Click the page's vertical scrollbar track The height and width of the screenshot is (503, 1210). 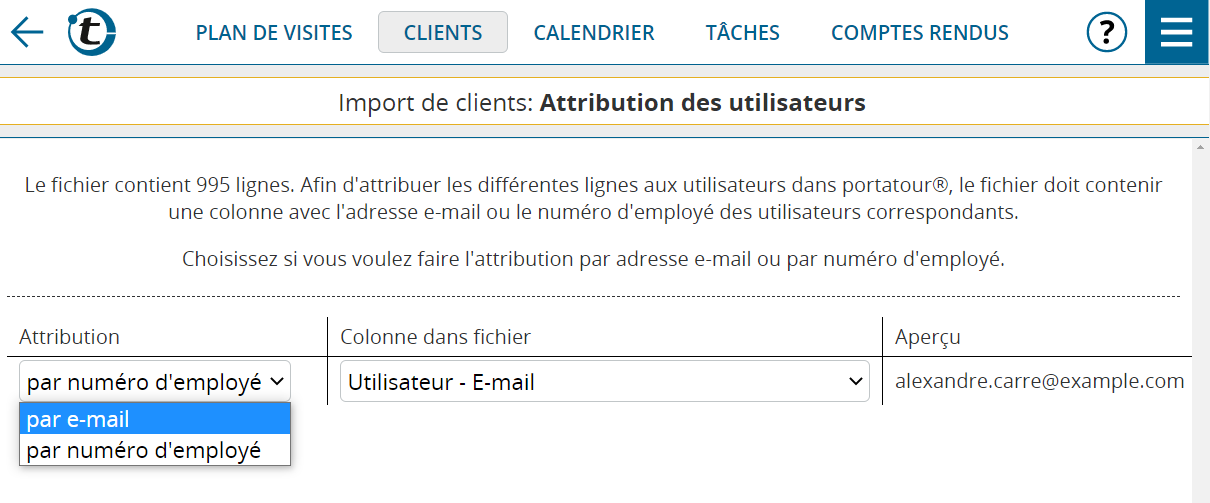(x=1201, y=330)
